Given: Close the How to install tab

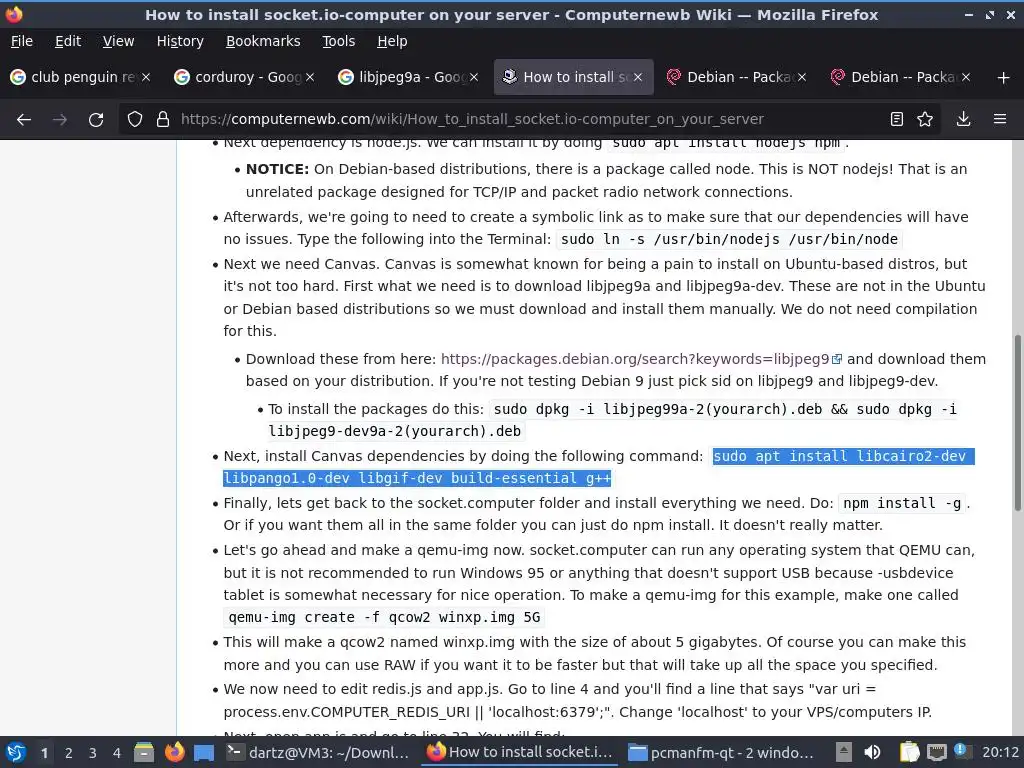Looking at the screenshot, I should 638,77.
